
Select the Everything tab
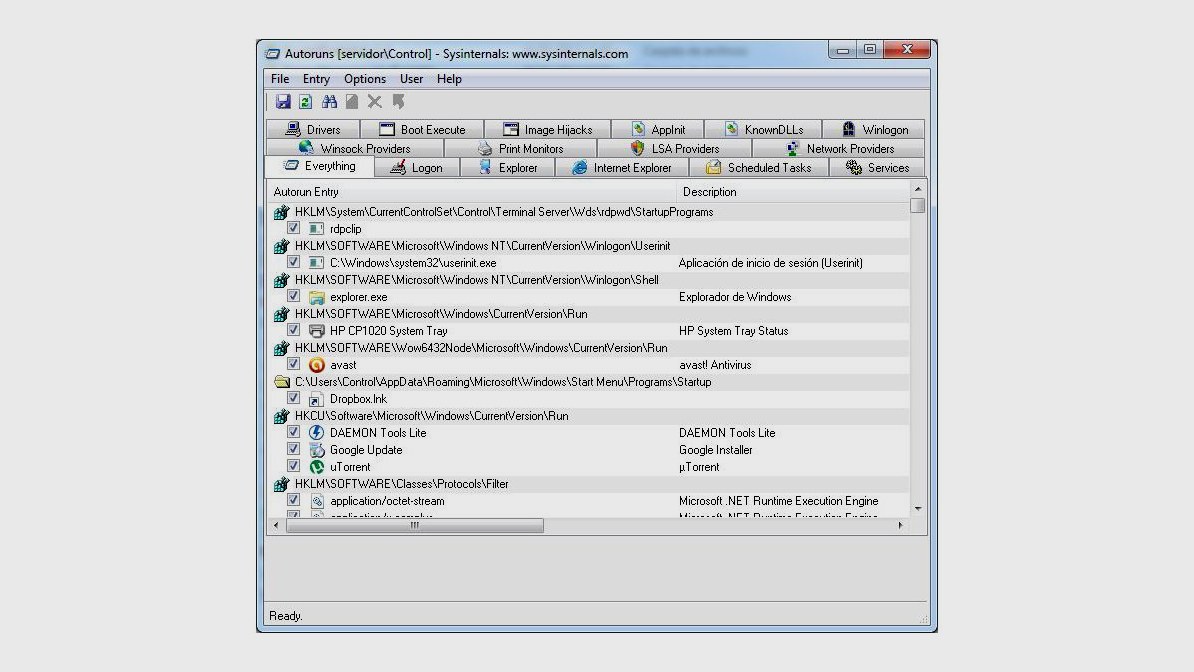click(x=319, y=166)
